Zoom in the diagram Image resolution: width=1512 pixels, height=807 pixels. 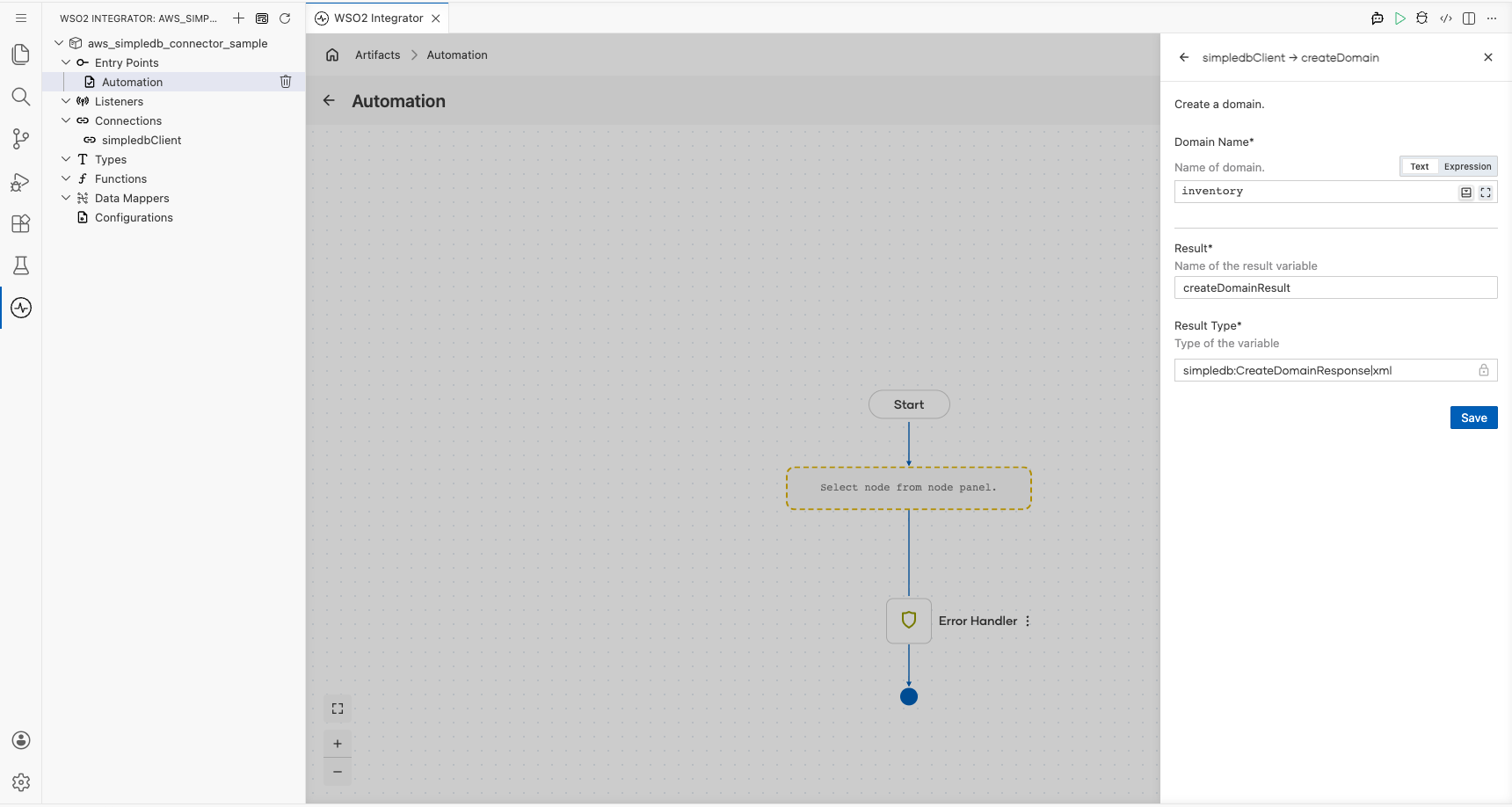point(338,744)
